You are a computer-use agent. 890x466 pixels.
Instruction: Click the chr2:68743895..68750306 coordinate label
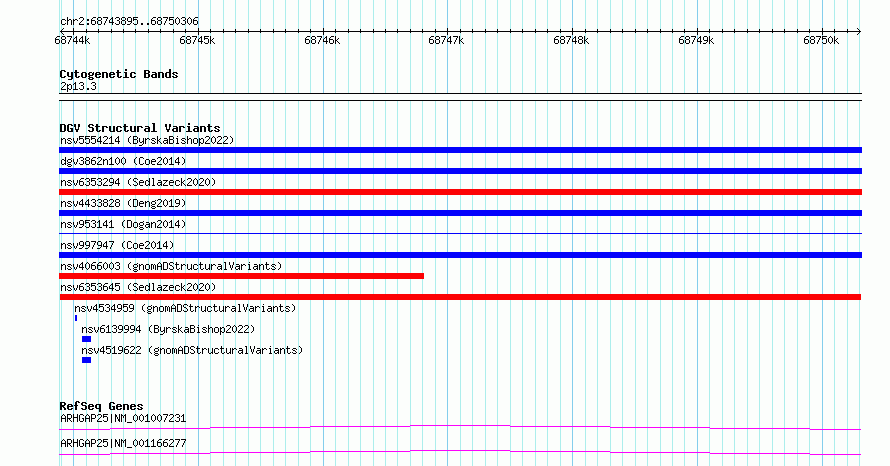pos(129,22)
